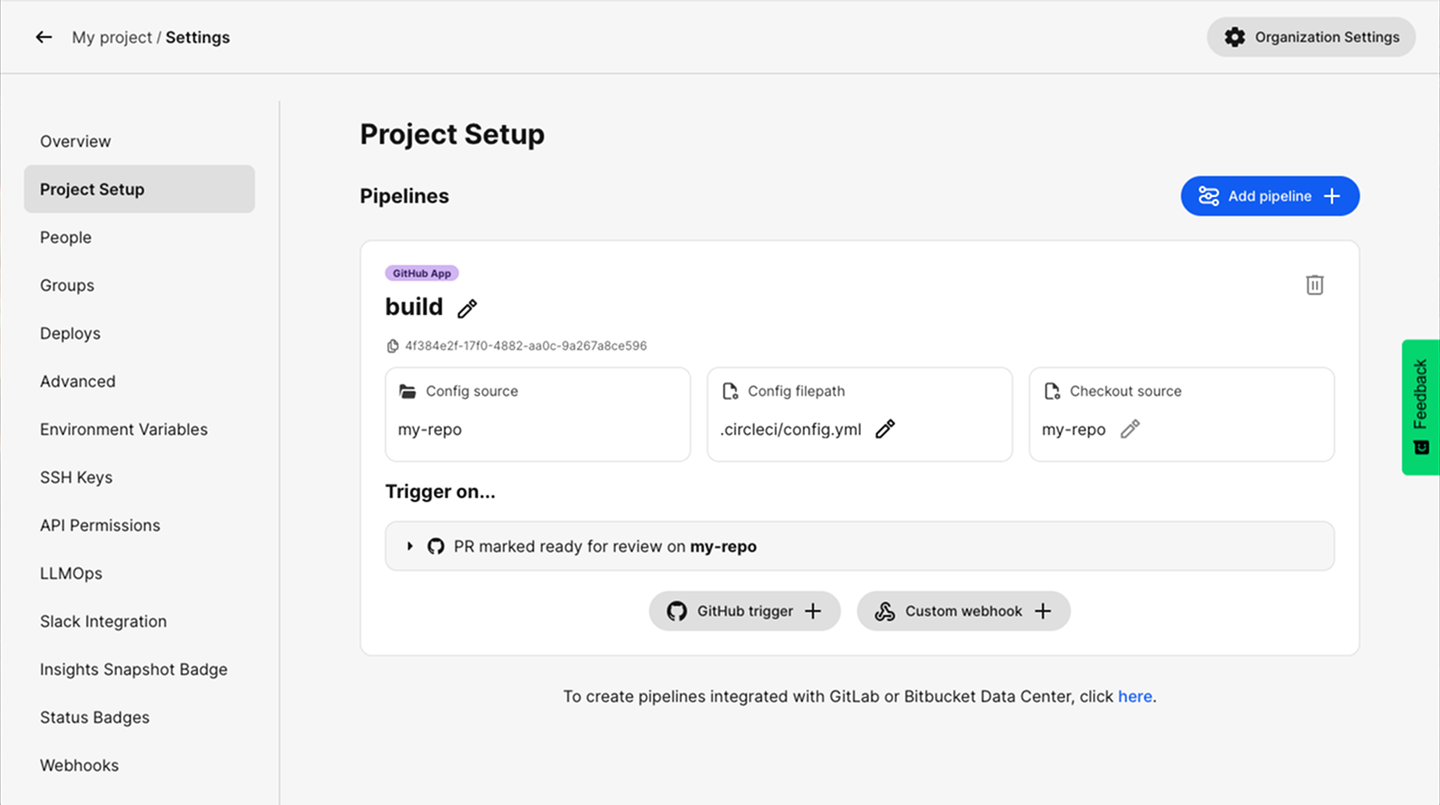Add a GitHub trigger

pos(744,611)
